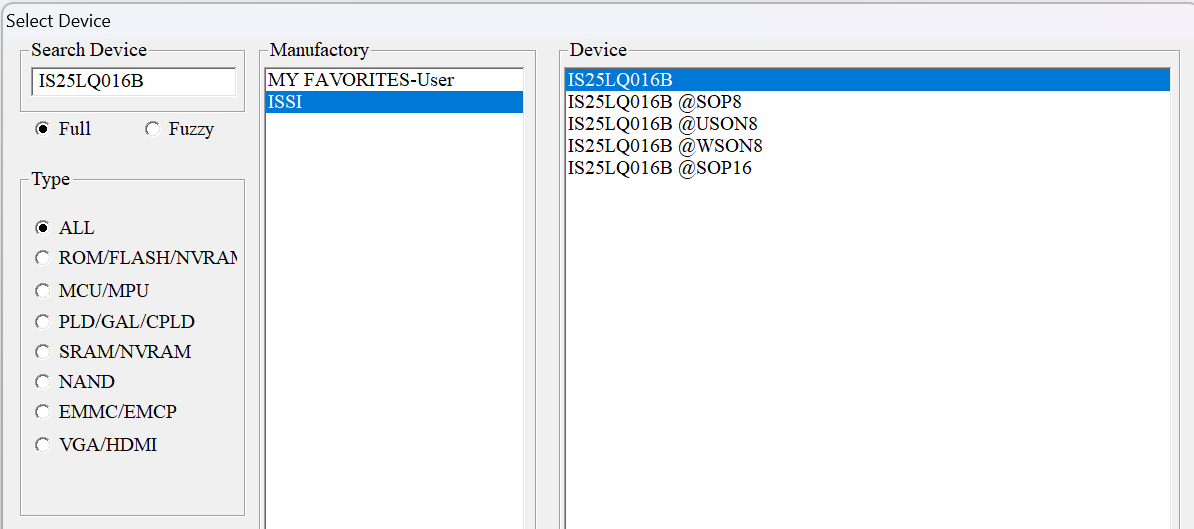Select EMMC/EMCP type option
Image resolution: width=1194 pixels, height=529 pixels.
point(42,412)
